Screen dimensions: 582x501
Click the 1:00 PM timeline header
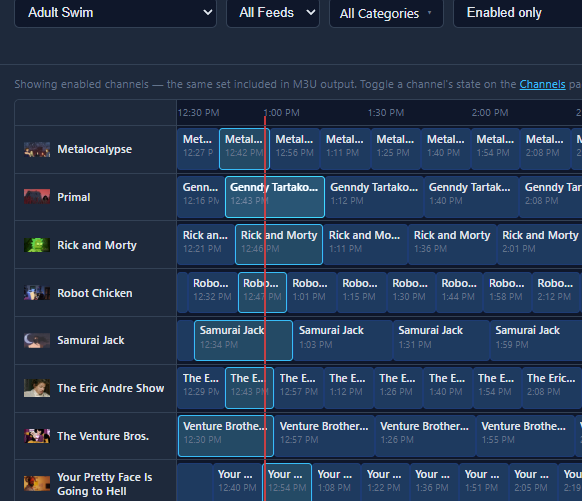(281, 112)
